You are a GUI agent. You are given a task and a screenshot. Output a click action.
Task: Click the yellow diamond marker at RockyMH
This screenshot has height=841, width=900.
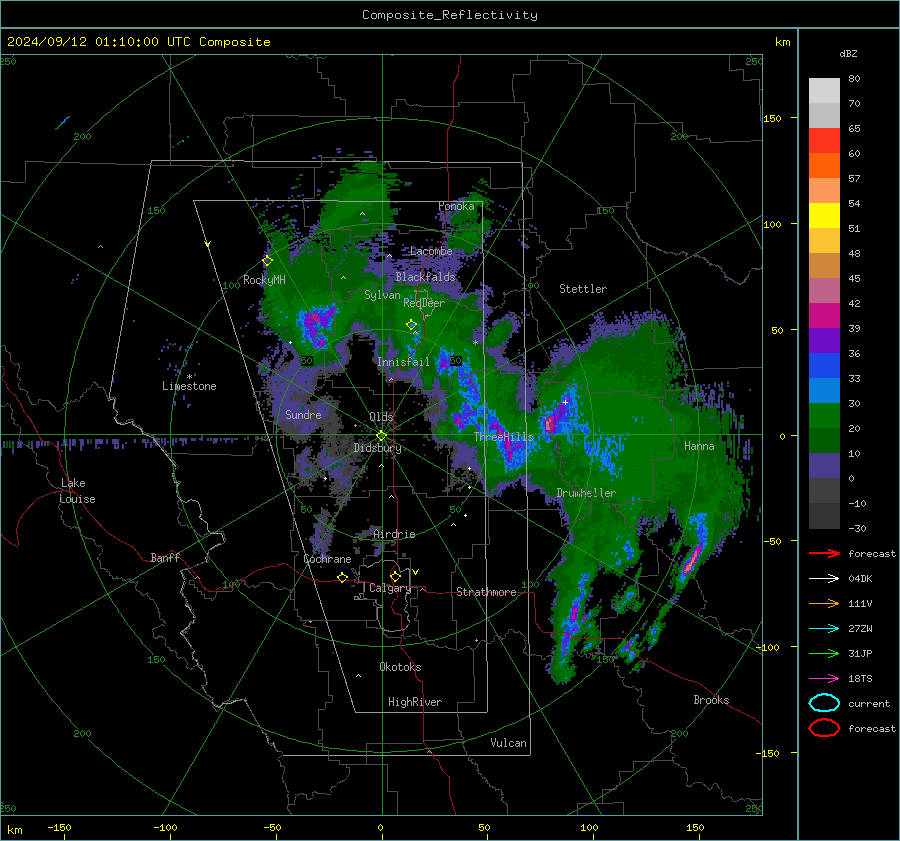point(267,261)
